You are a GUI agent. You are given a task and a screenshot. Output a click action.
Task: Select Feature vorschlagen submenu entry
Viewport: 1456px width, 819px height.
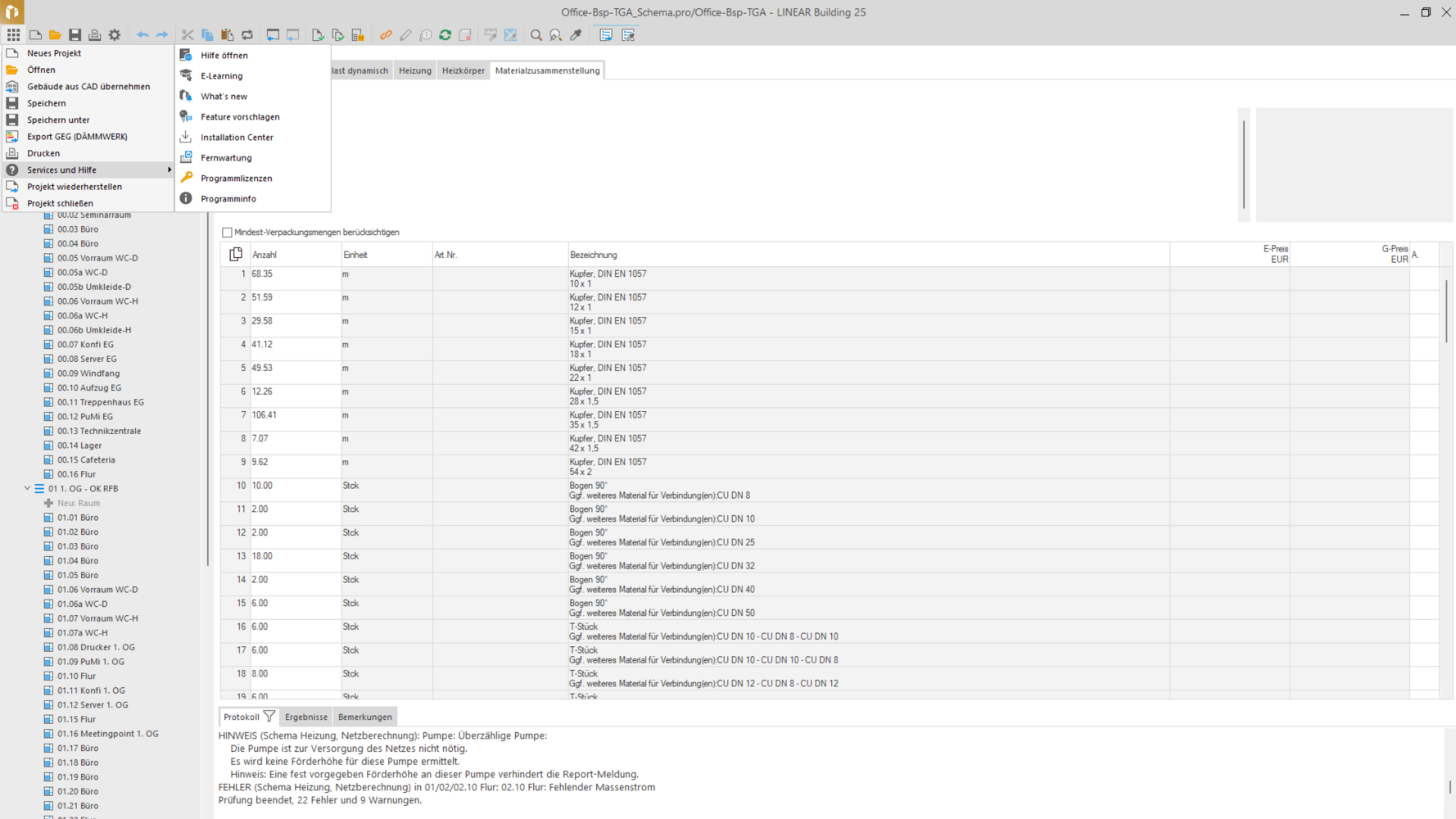tap(253, 117)
